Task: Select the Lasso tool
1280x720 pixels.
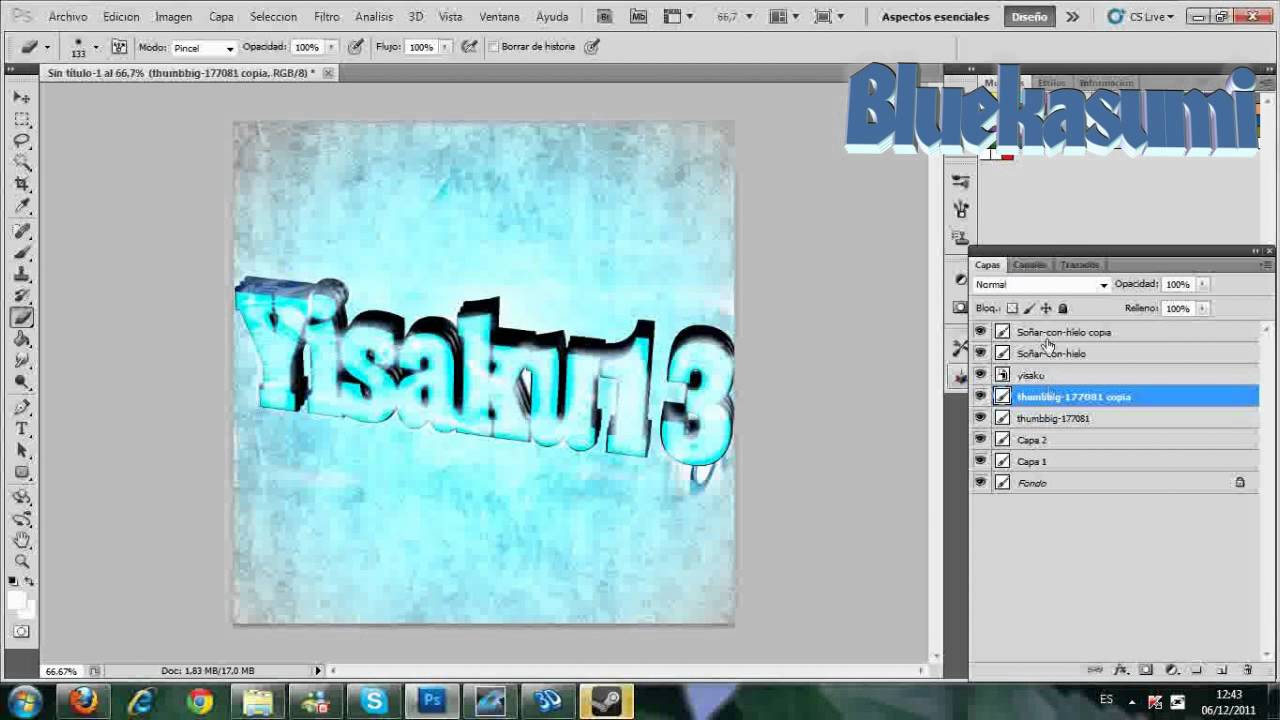Action: click(22, 141)
